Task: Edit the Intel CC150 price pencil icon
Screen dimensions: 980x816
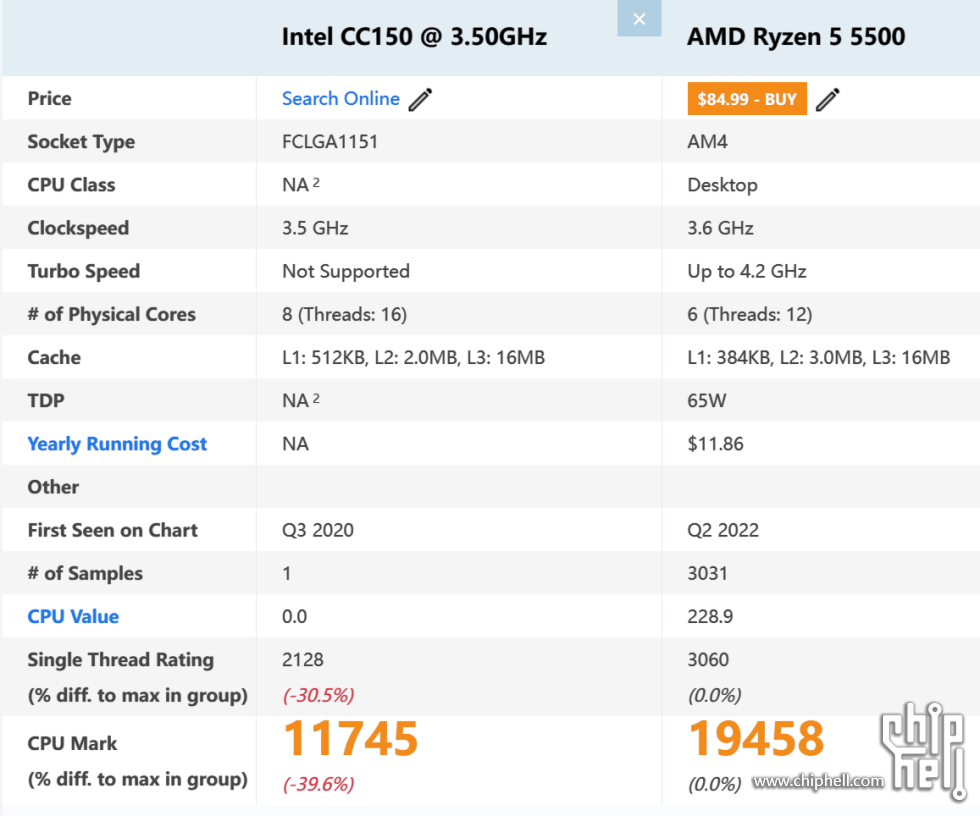Action: (x=420, y=99)
